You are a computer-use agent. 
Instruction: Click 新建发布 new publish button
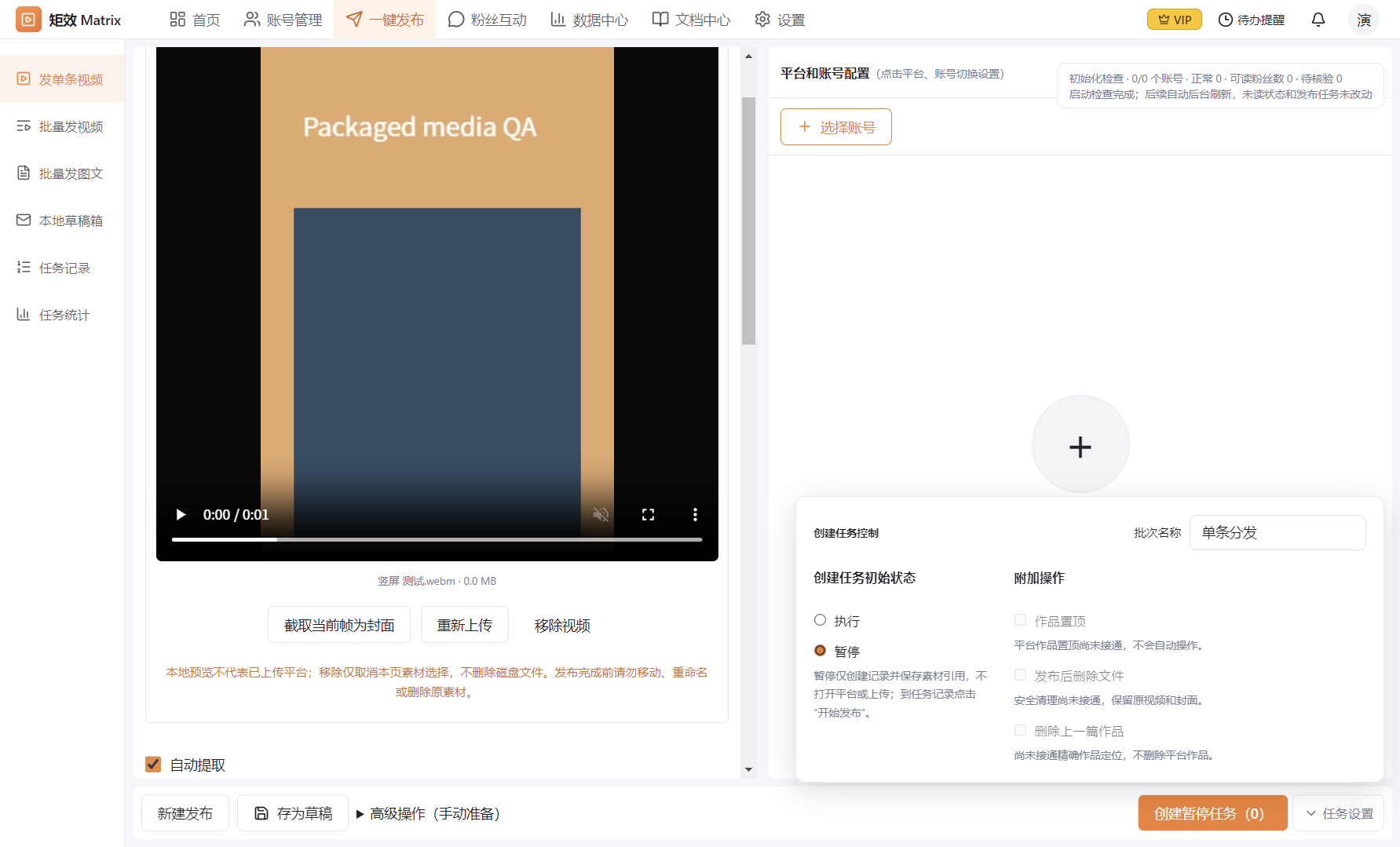185,813
